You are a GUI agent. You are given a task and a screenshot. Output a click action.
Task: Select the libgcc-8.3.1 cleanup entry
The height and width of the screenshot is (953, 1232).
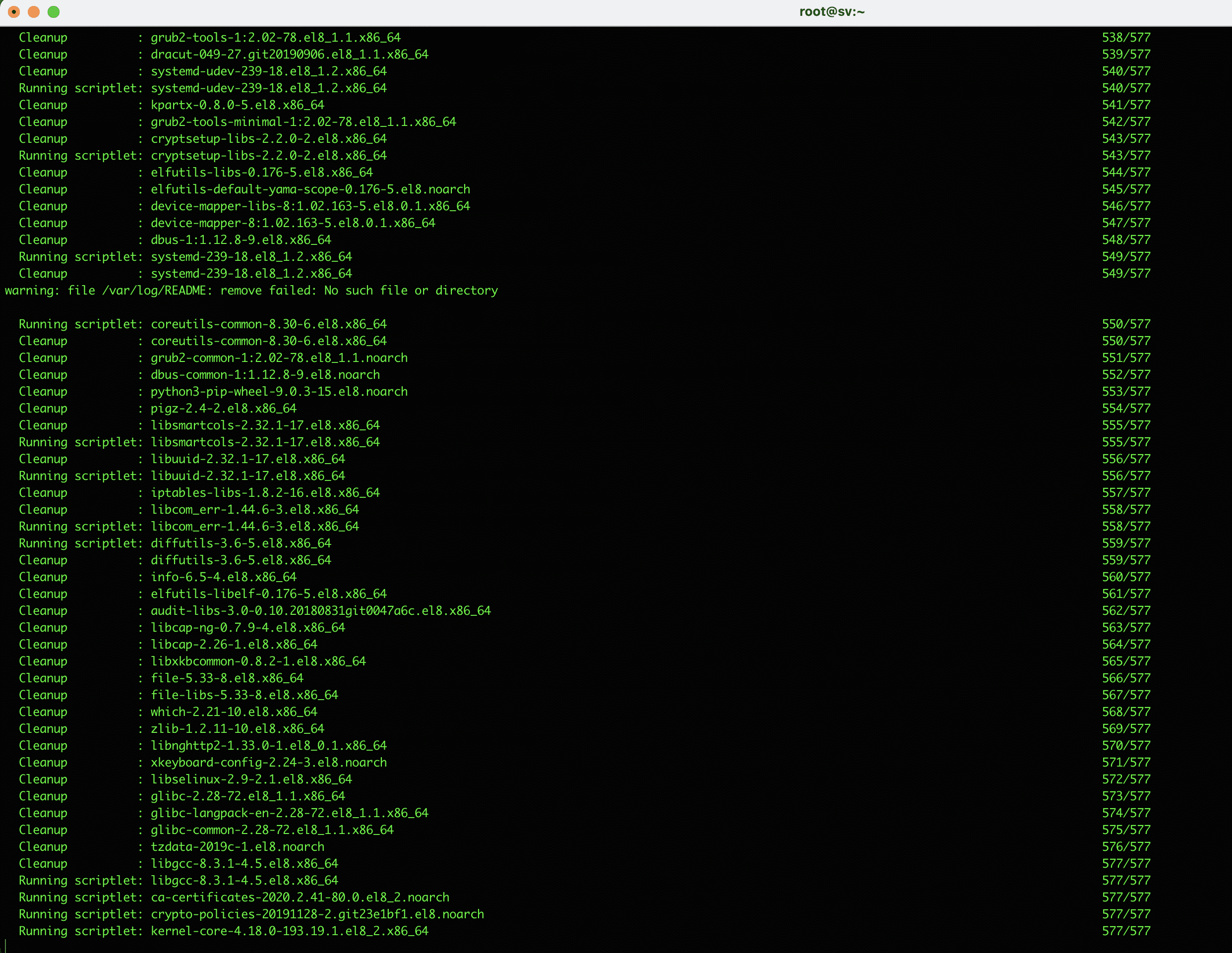178,863
